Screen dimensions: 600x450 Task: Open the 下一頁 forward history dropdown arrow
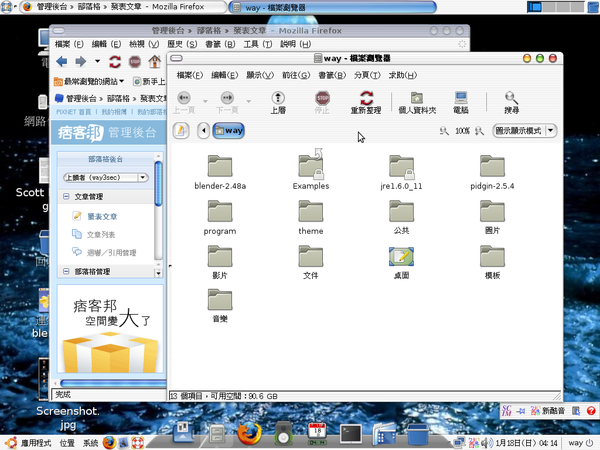tap(249, 101)
